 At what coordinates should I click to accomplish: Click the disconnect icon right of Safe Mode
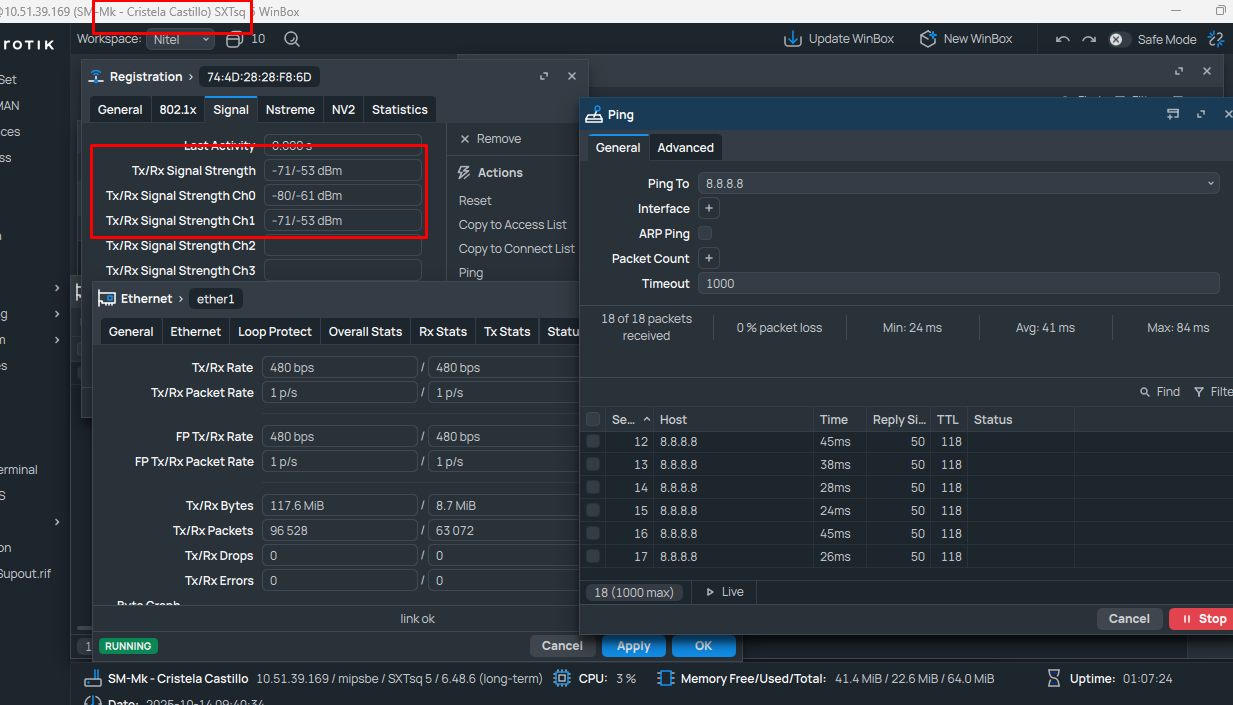(1216, 39)
